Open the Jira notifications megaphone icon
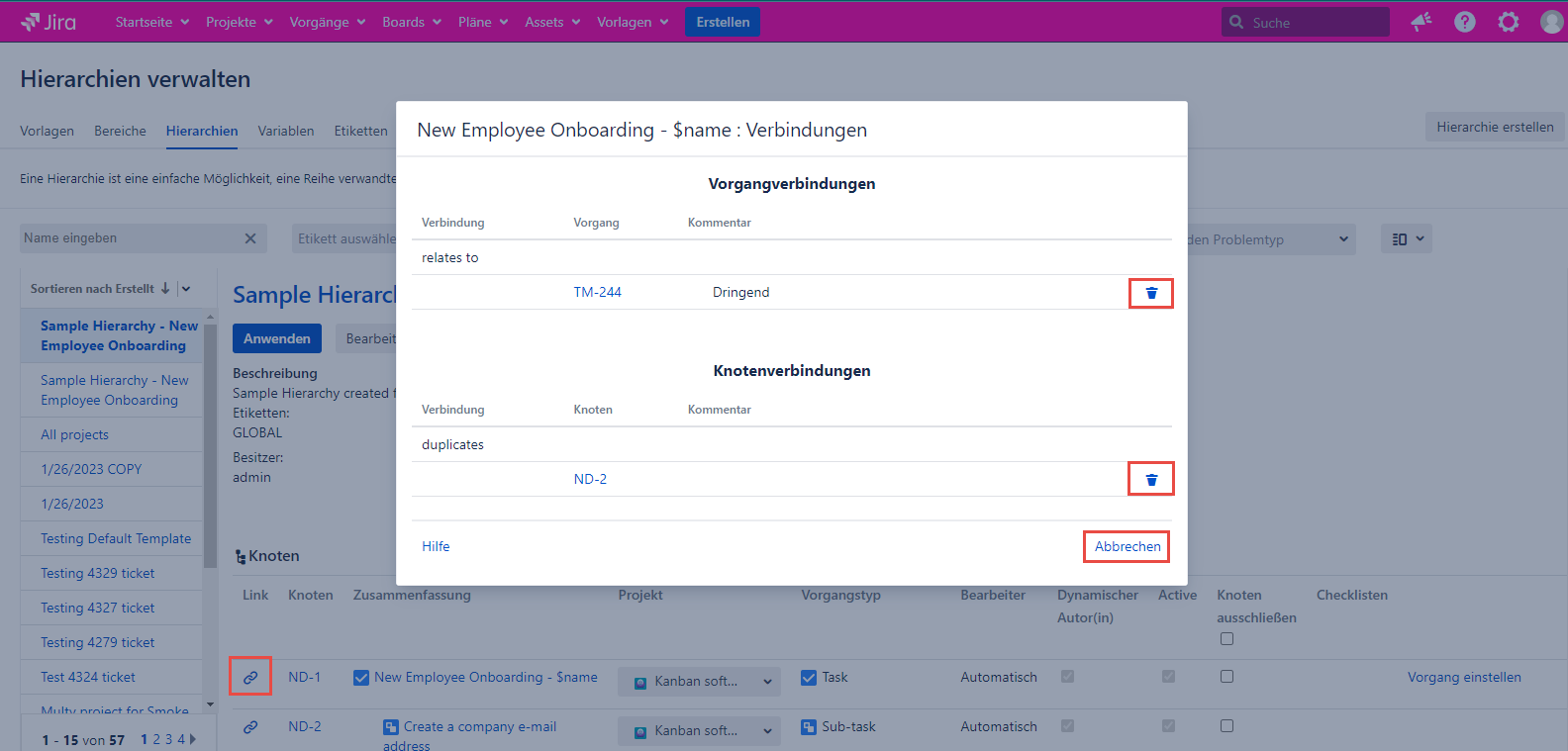This screenshot has width=1568, height=751. (x=1421, y=22)
